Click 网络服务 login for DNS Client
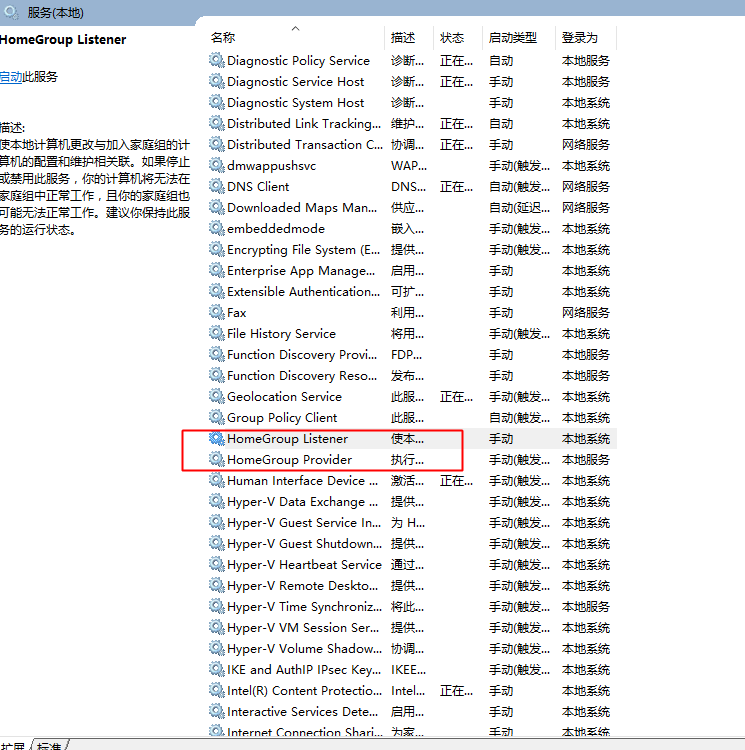 tap(586, 187)
